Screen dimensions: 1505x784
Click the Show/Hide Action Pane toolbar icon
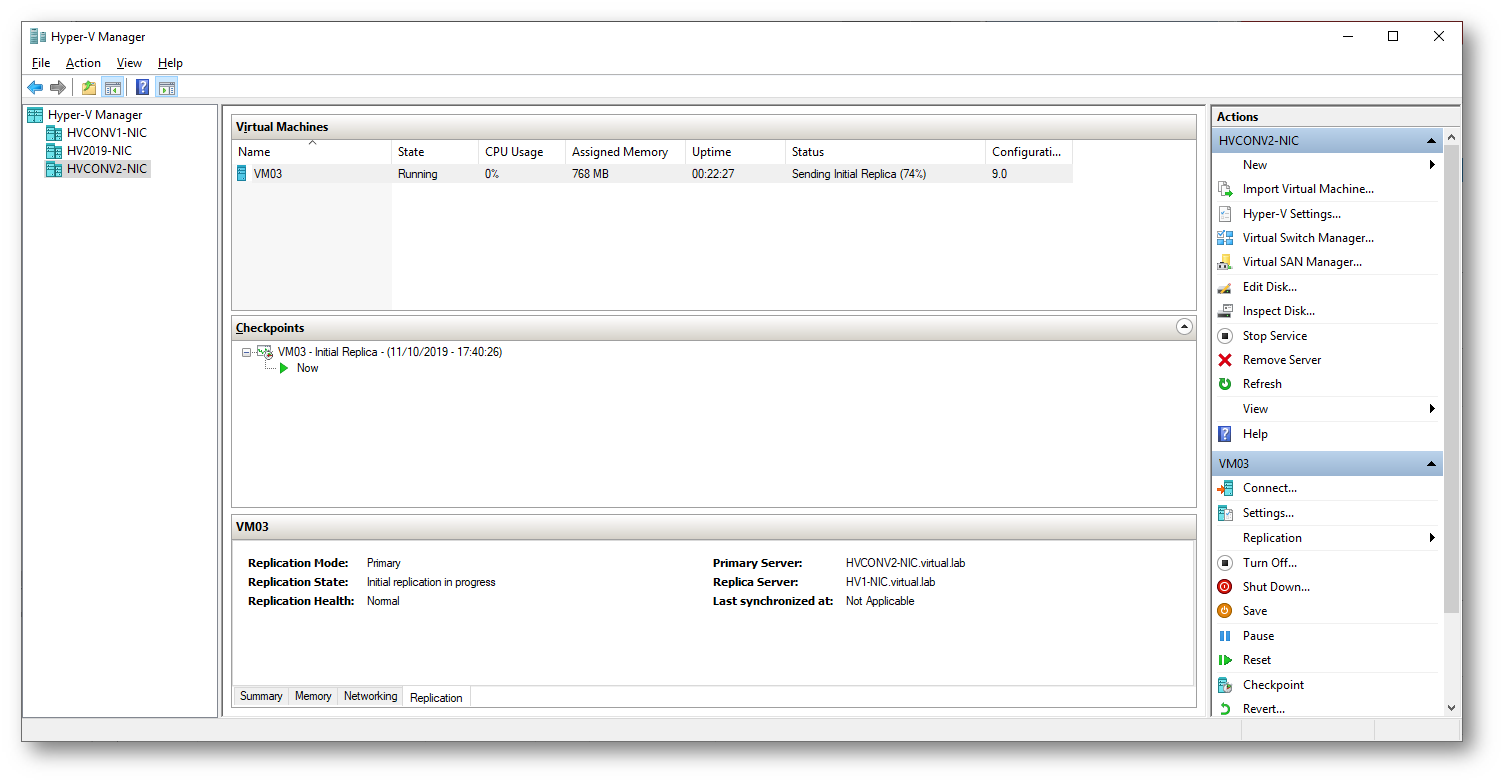[x=167, y=87]
